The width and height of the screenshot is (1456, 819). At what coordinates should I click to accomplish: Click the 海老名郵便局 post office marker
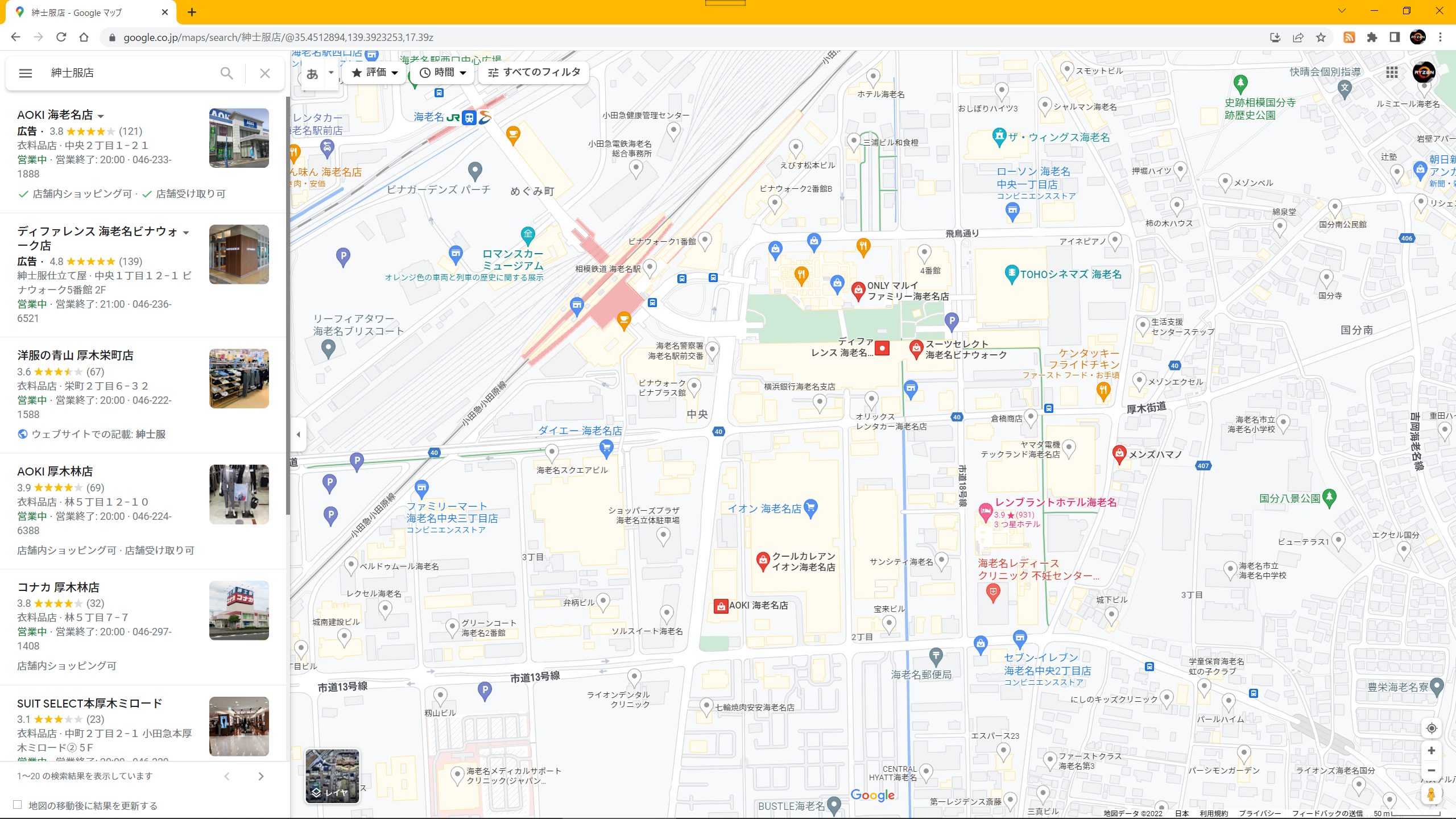pyautogui.click(x=936, y=657)
